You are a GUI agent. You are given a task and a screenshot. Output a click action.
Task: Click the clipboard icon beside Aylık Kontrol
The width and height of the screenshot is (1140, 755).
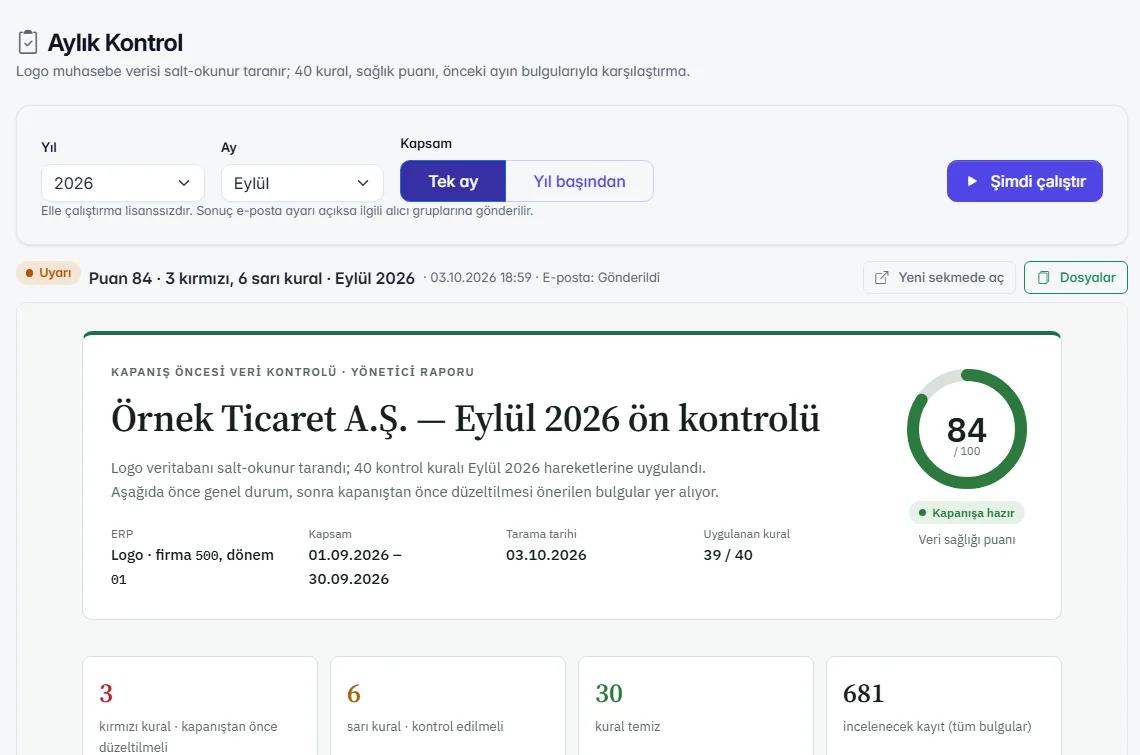(x=28, y=42)
